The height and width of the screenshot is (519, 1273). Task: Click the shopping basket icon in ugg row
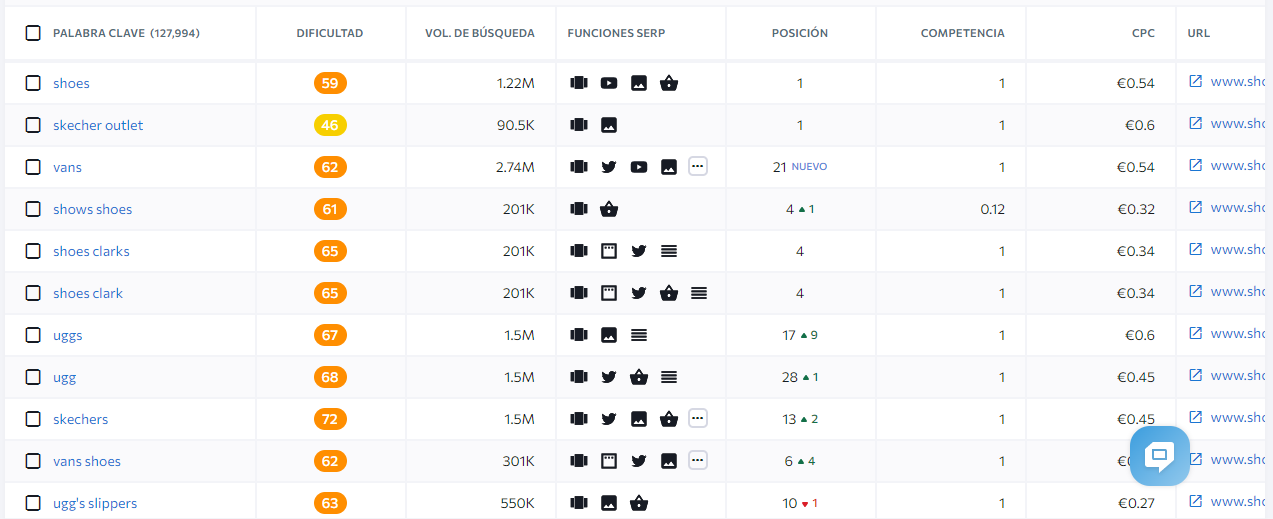point(639,377)
